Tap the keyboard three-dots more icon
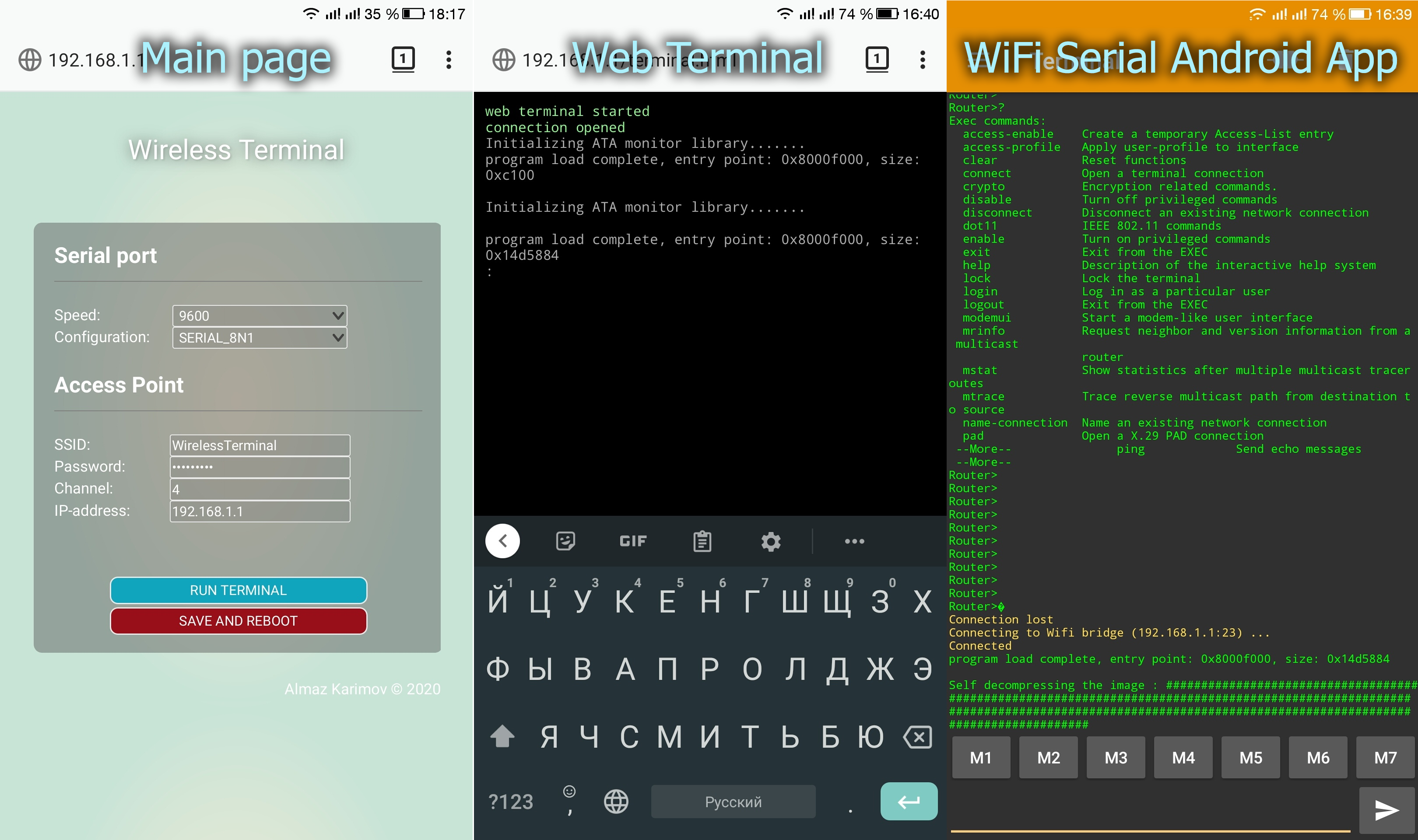1418x840 pixels. click(854, 541)
